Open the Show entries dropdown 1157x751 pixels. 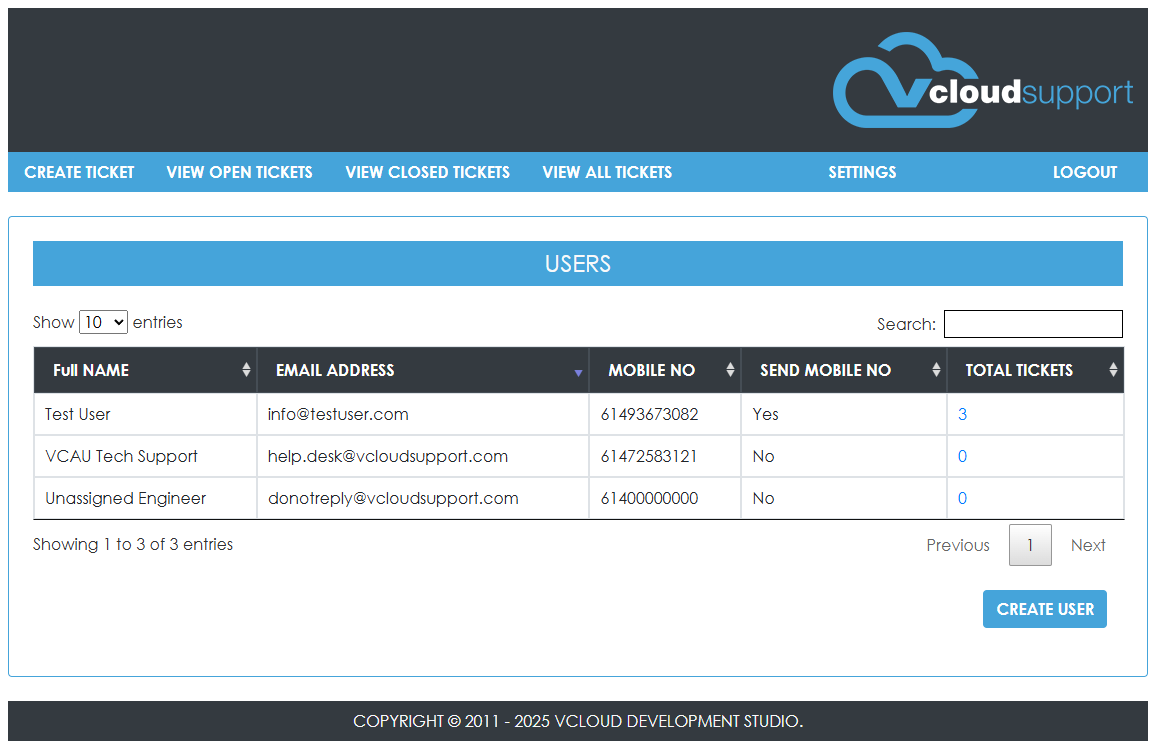click(104, 322)
